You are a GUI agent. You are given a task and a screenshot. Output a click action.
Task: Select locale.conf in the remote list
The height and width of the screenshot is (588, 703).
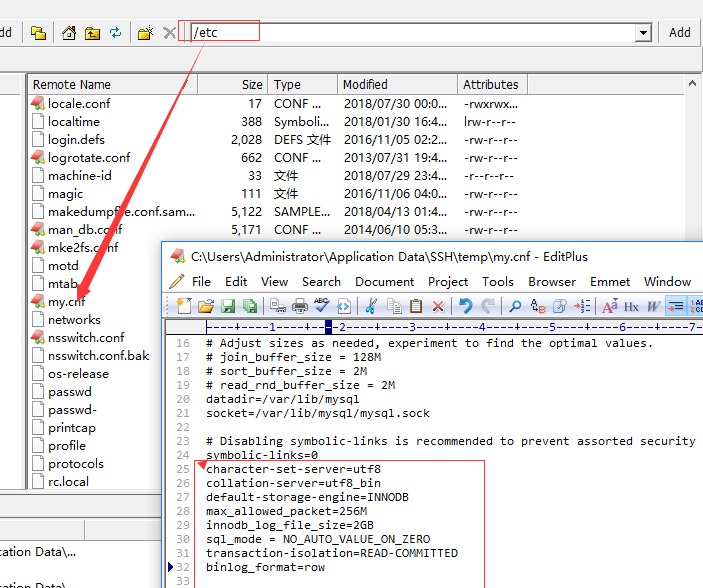(79, 104)
